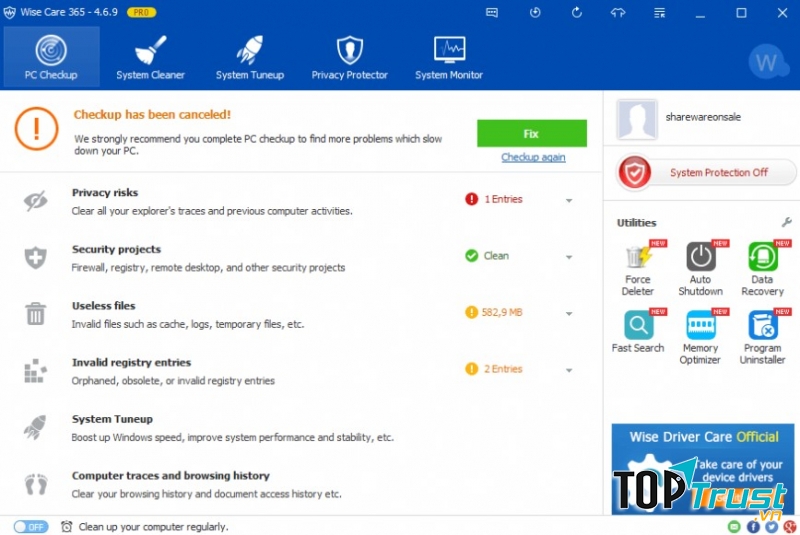Click the alarm clock schedule icon

(66, 527)
